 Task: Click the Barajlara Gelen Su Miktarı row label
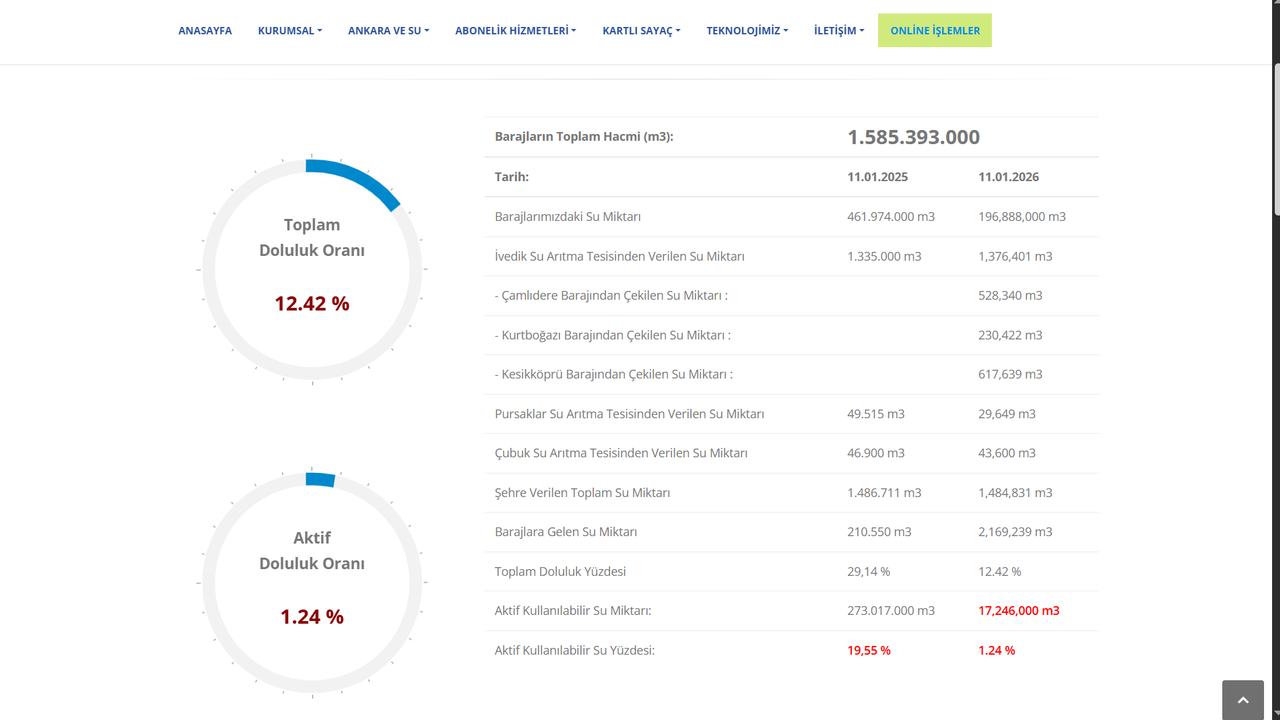click(565, 532)
